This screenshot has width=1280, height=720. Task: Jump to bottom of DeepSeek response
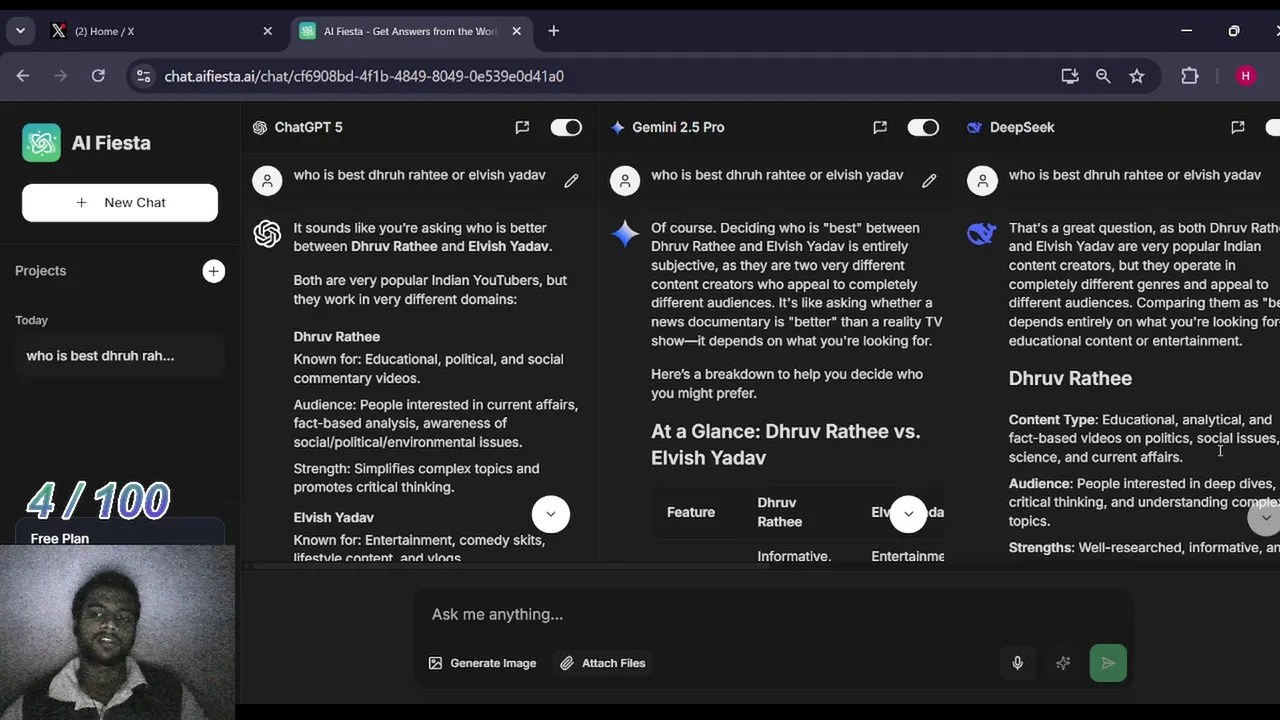[x=1265, y=517]
